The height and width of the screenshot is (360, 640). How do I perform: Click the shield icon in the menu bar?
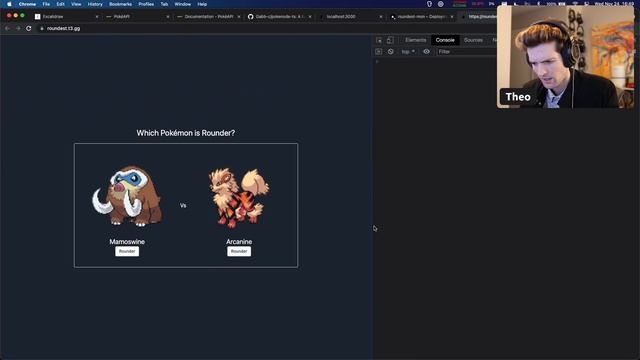click(x=429, y=4)
